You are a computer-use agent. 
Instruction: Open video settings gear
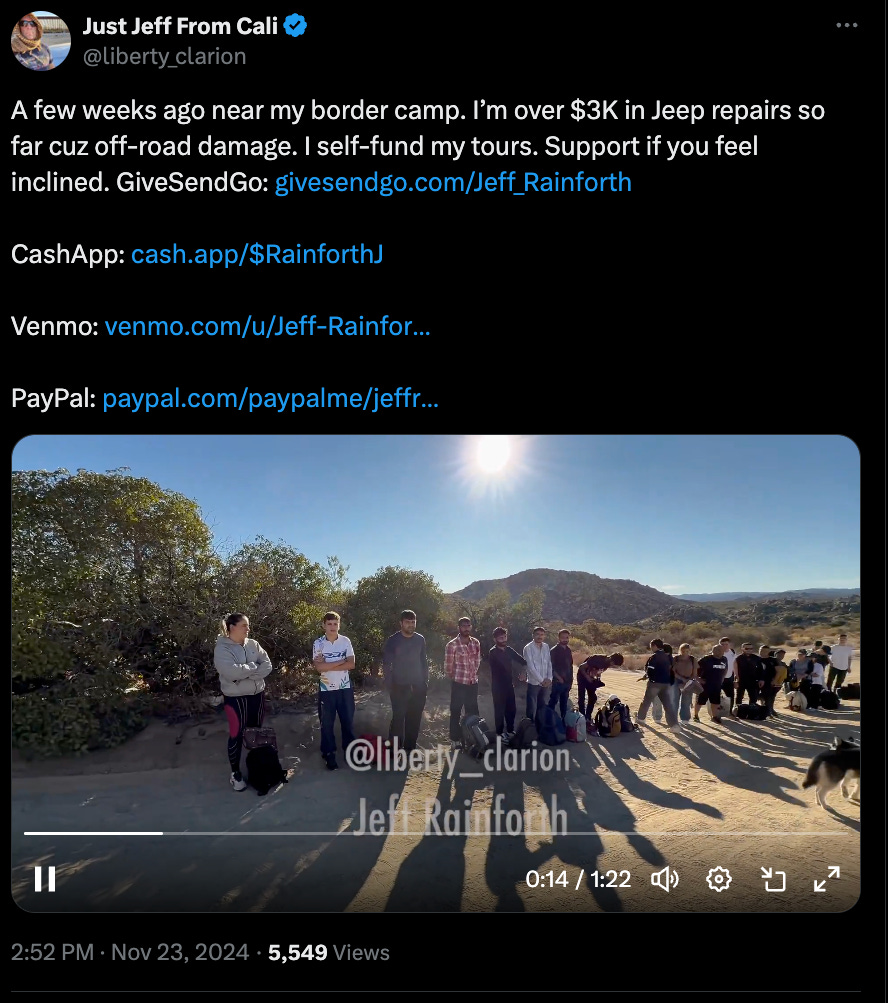point(718,879)
